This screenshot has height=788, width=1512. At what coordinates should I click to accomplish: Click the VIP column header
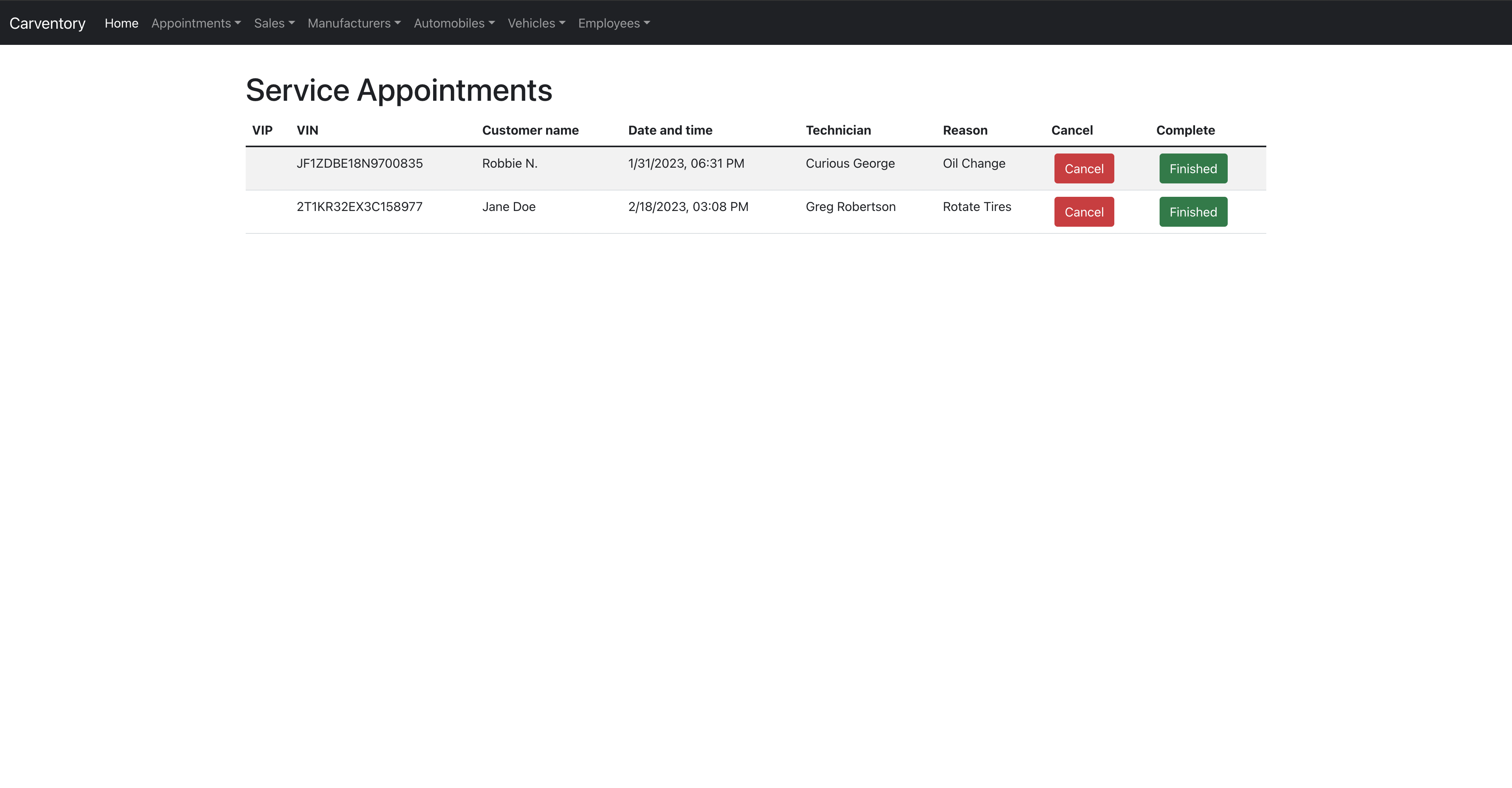(262, 130)
